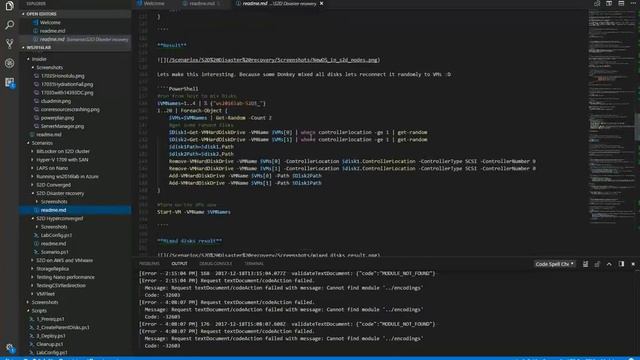The height and width of the screenshot is (360, 640).
Task: Open the Manage gear at the activity bar bottom
Action: 9,348
